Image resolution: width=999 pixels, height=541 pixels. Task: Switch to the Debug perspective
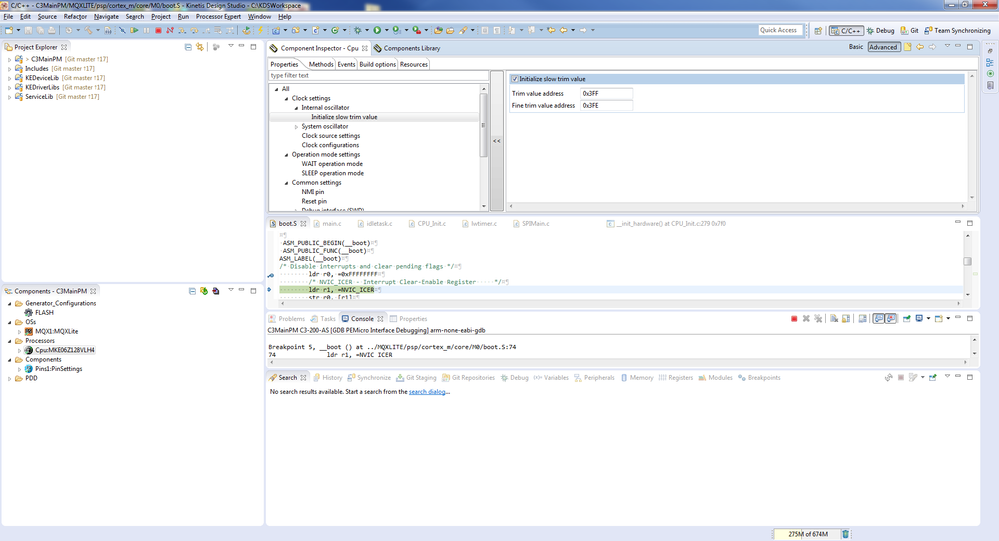click(x=880, y=31)
